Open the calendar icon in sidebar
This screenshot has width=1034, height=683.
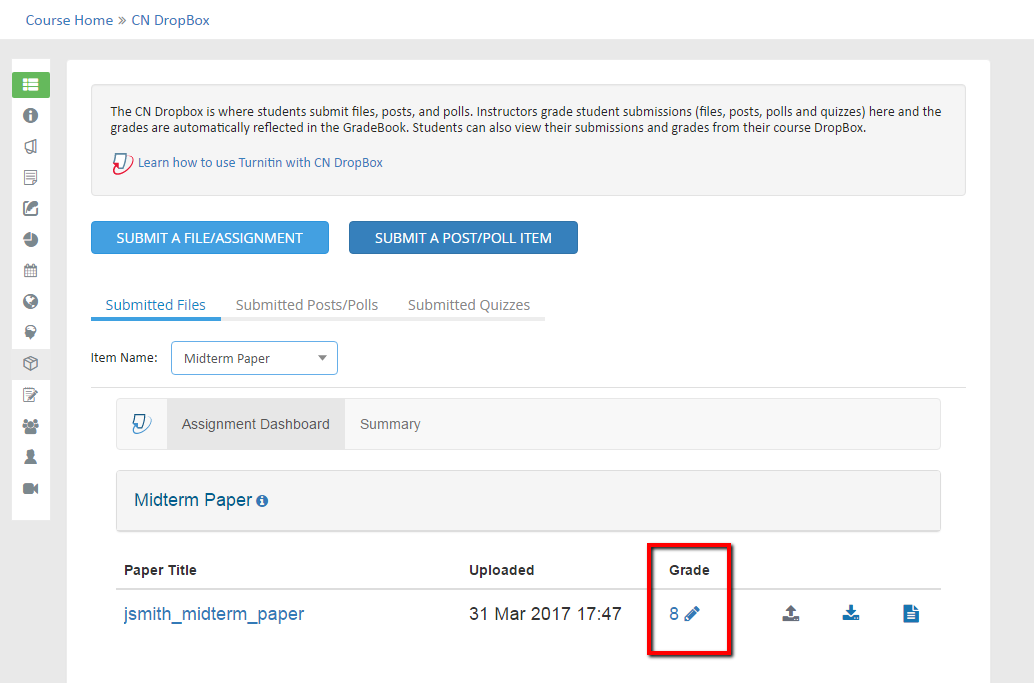30,270
